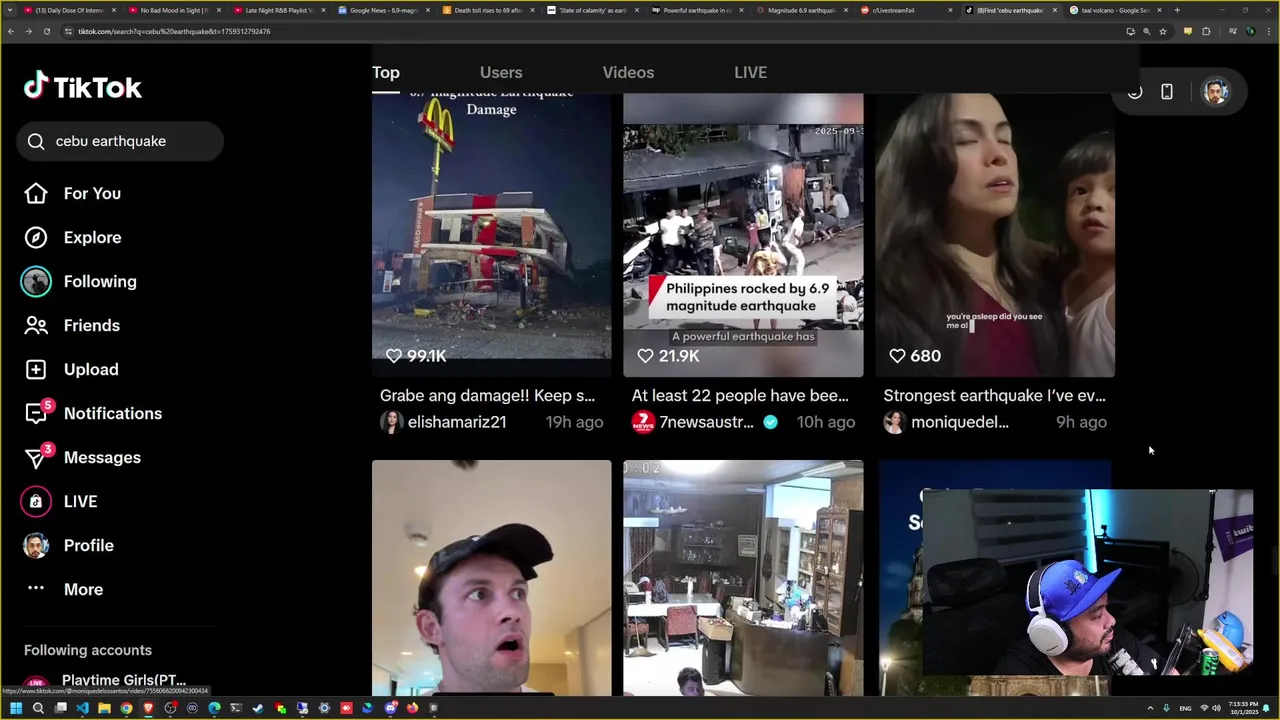The image size is (1280, 720).
Task: Click 'Strongest earthquake I've ev...' caption
Action: coord(994,396)
